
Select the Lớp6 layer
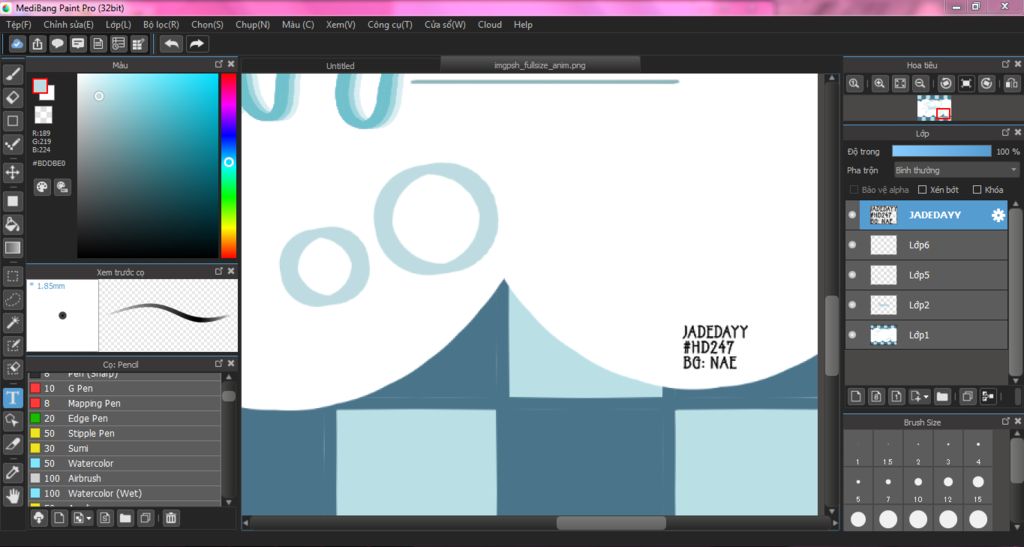coord(934,245)
